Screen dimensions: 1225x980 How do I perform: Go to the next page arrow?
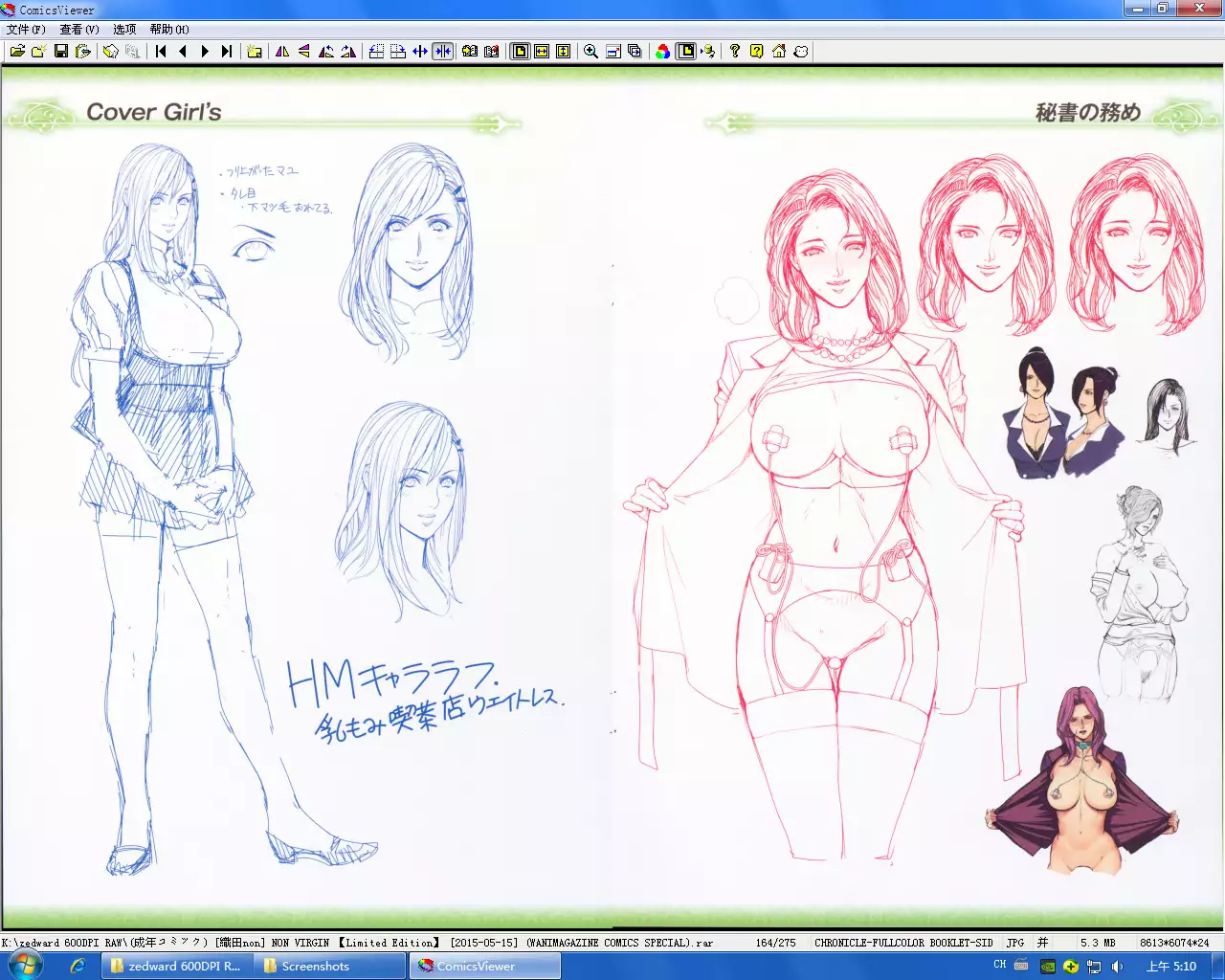(x=205, y=52)
